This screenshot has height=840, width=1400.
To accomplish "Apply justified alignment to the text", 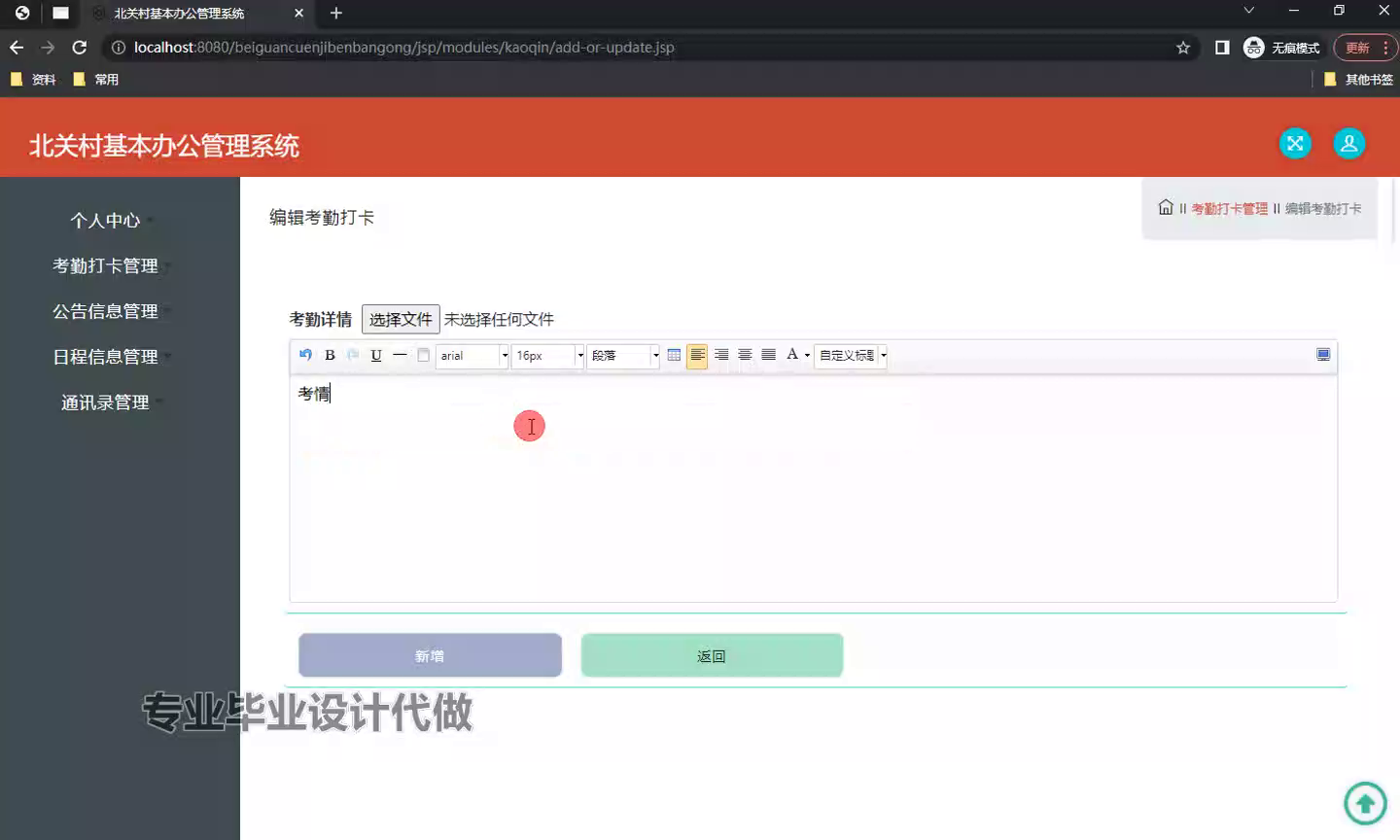I will tap(768, 355).
